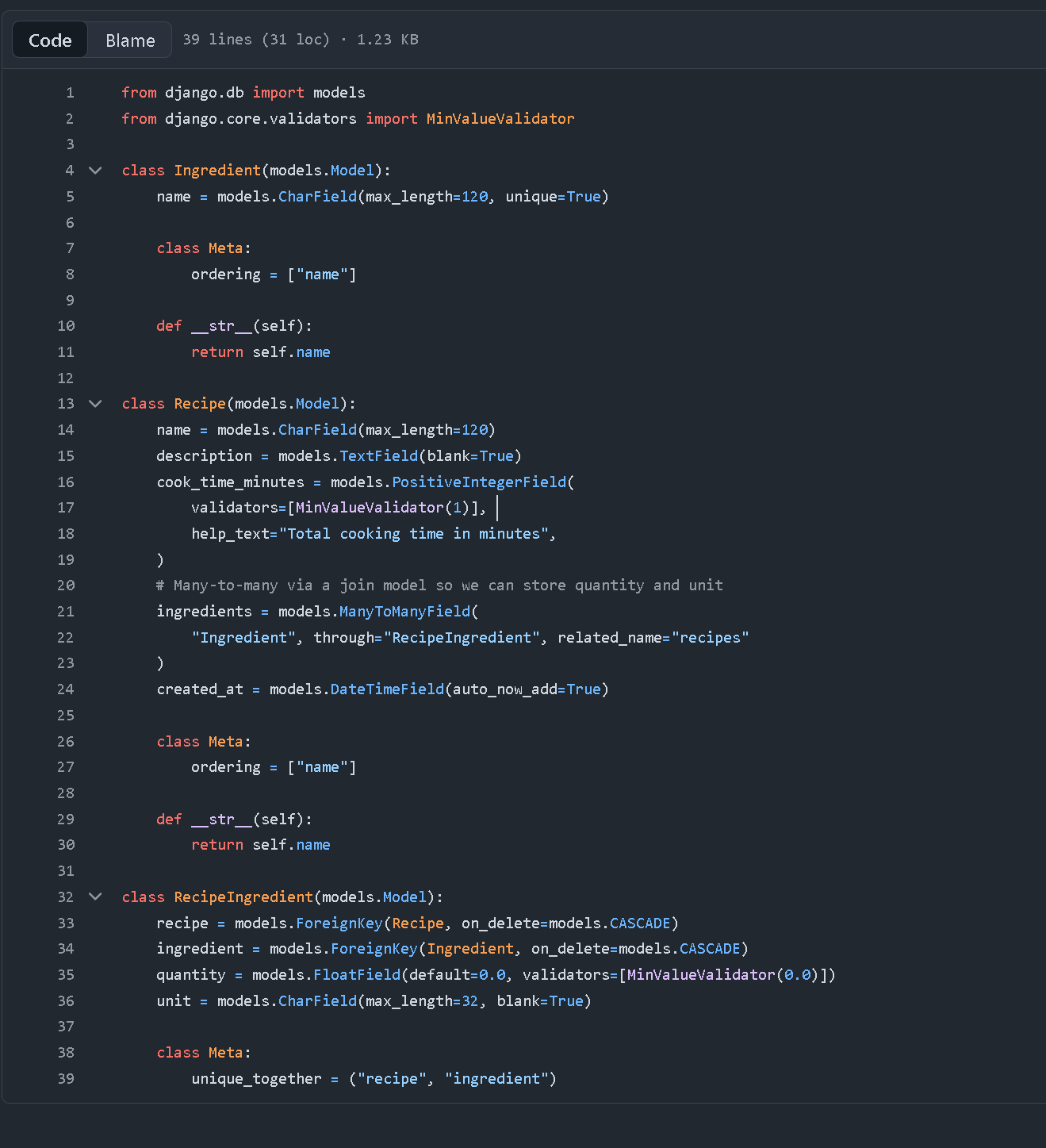The image size is (1046, 1148).
Task: Click the RecipeIngredient class name definition
Action: click(x=243, y=897)
